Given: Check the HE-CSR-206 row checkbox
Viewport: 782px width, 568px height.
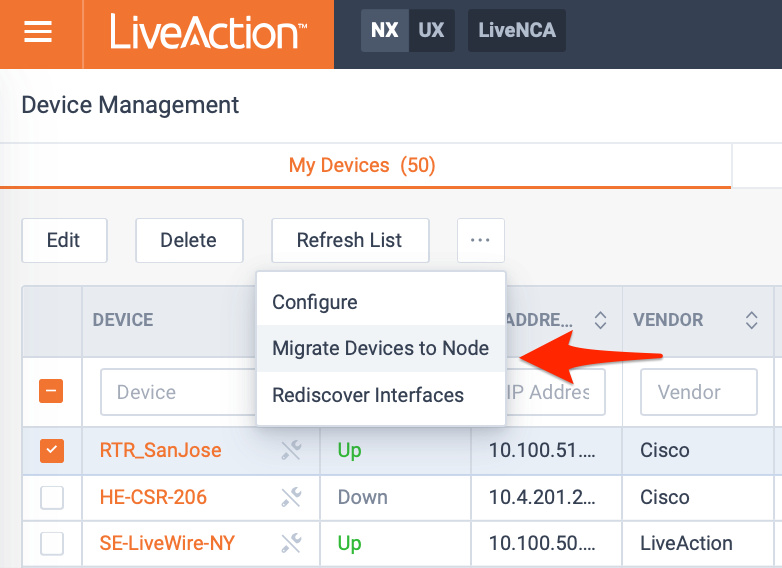Looking at the screenshot, I should point(52,498).
